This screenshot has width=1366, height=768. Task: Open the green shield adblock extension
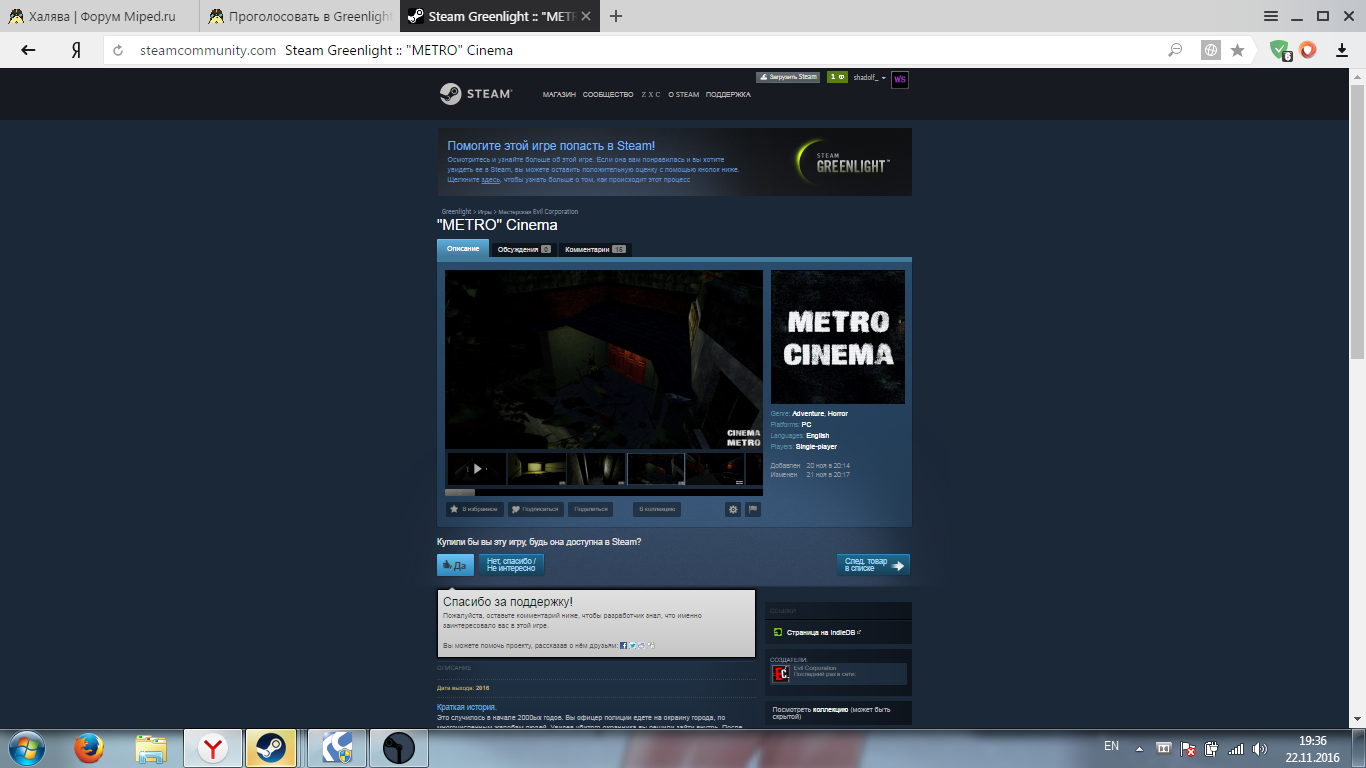point(1280,50)
